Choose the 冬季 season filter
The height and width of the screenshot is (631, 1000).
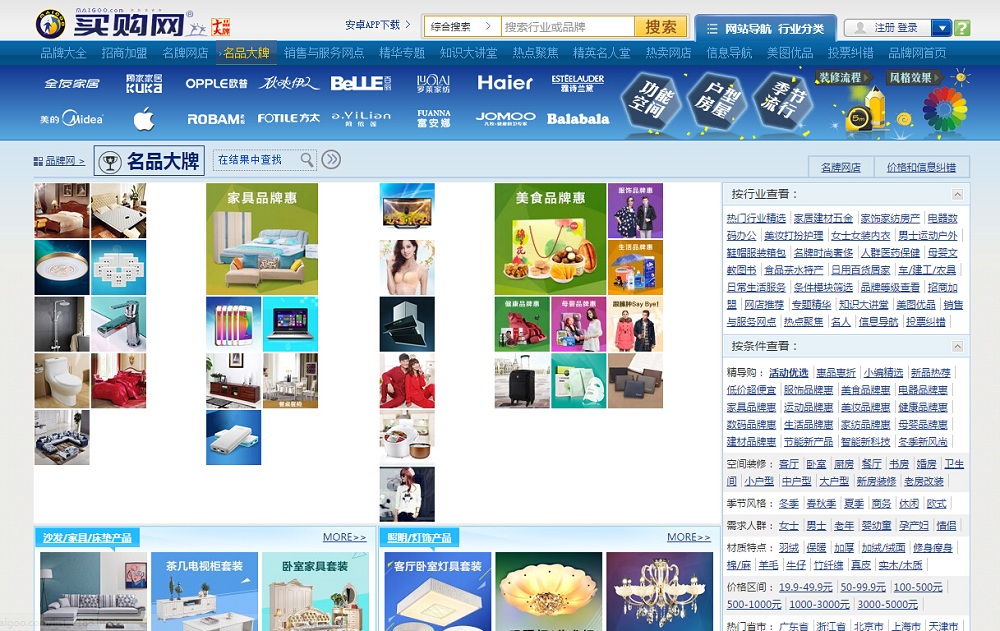coord(788,503)
